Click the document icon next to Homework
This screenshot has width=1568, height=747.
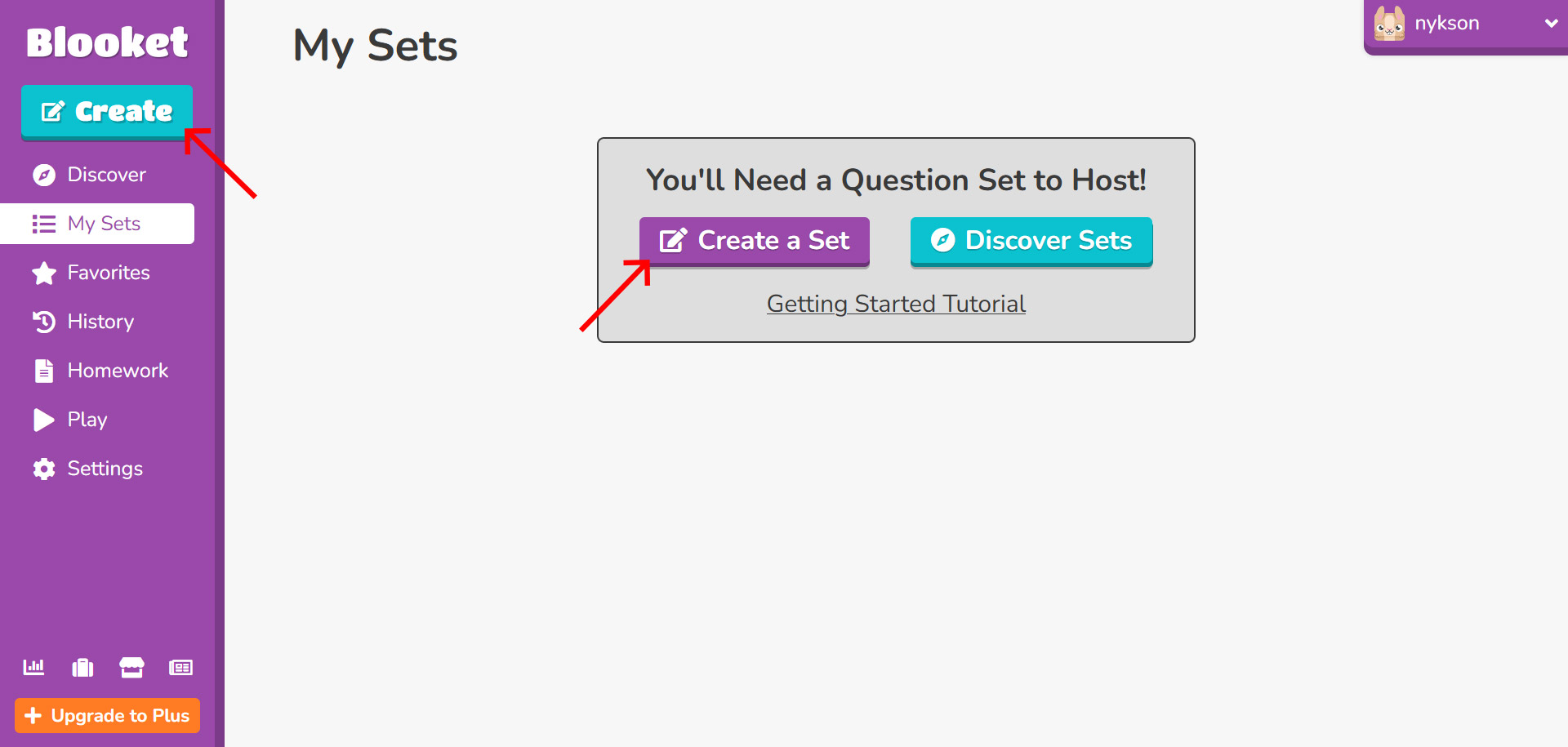43,371
